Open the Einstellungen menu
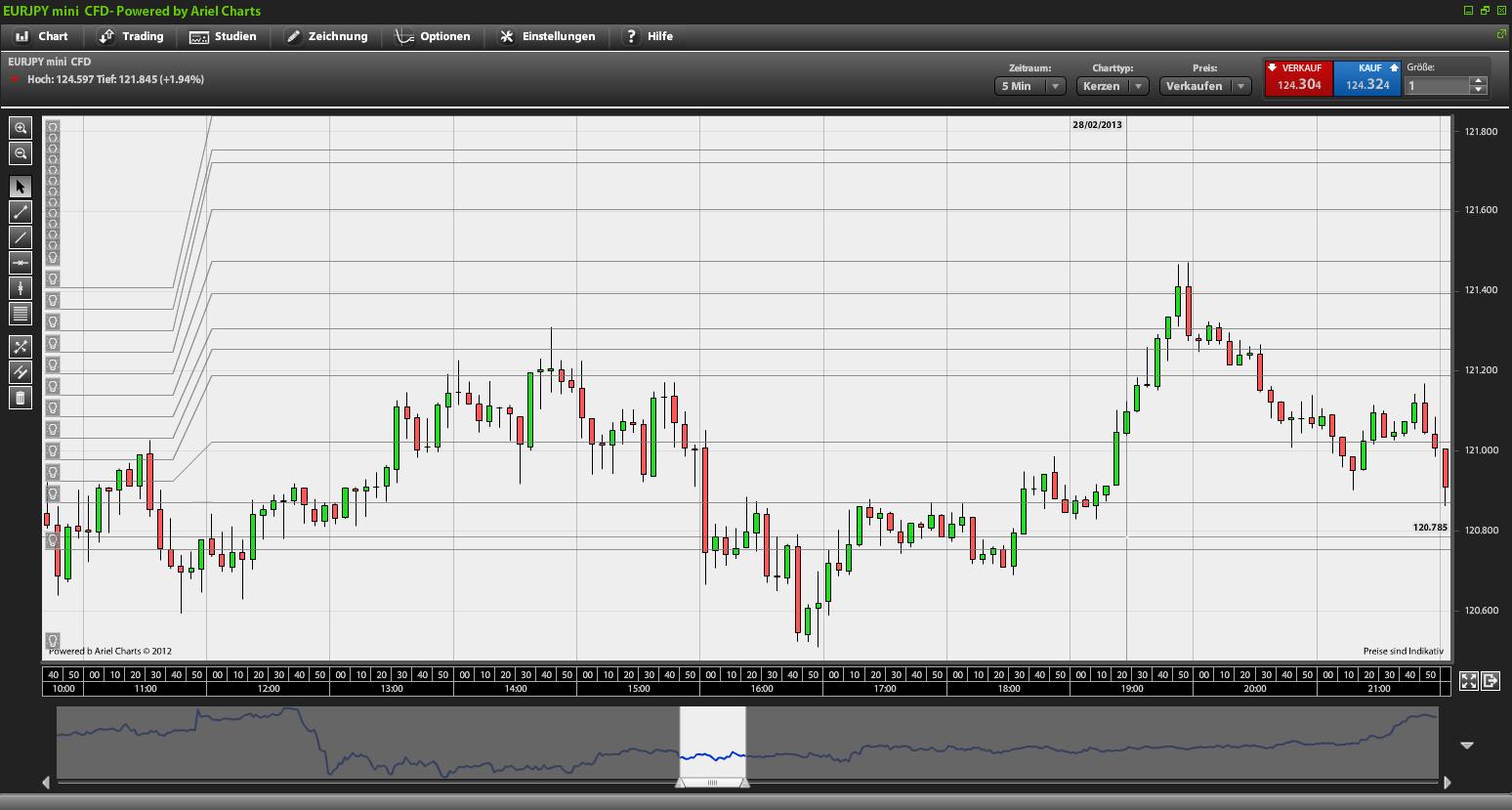The image size is (1512, 810). 547,36
